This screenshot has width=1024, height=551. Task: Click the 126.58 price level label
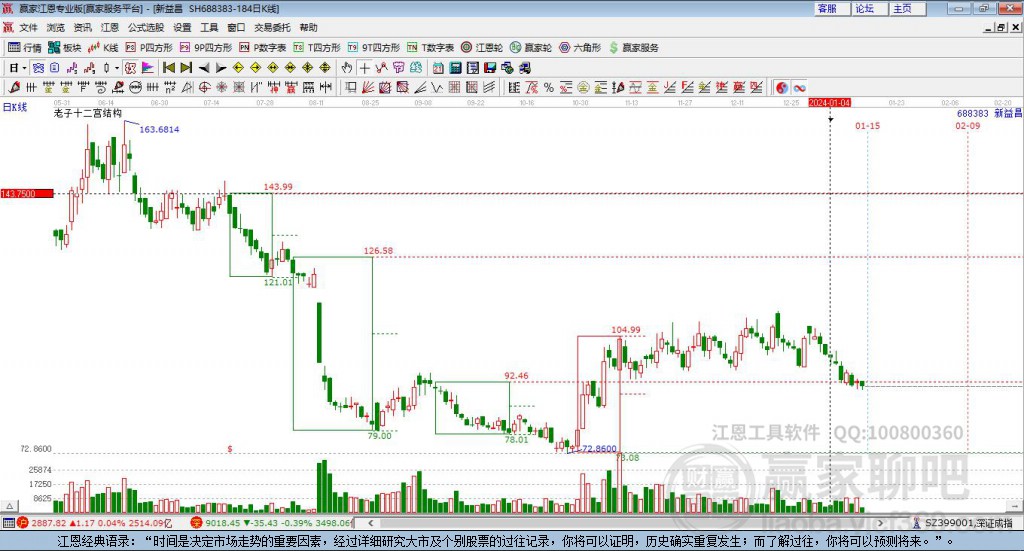378,251
